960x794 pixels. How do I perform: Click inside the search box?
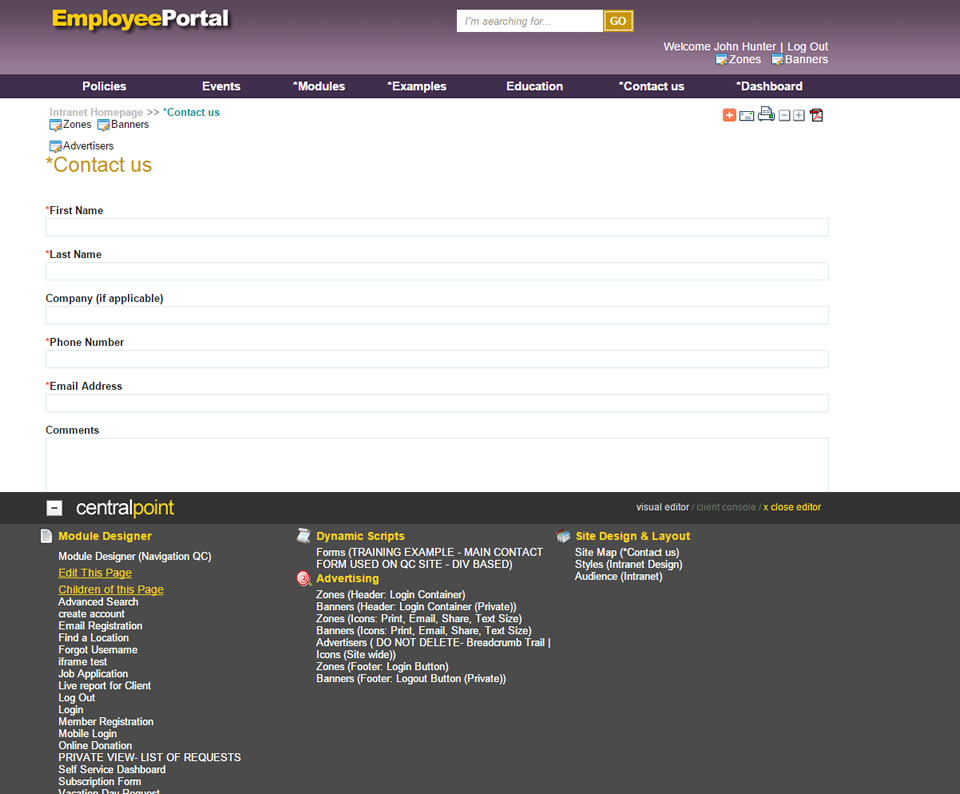pos(529,21)
